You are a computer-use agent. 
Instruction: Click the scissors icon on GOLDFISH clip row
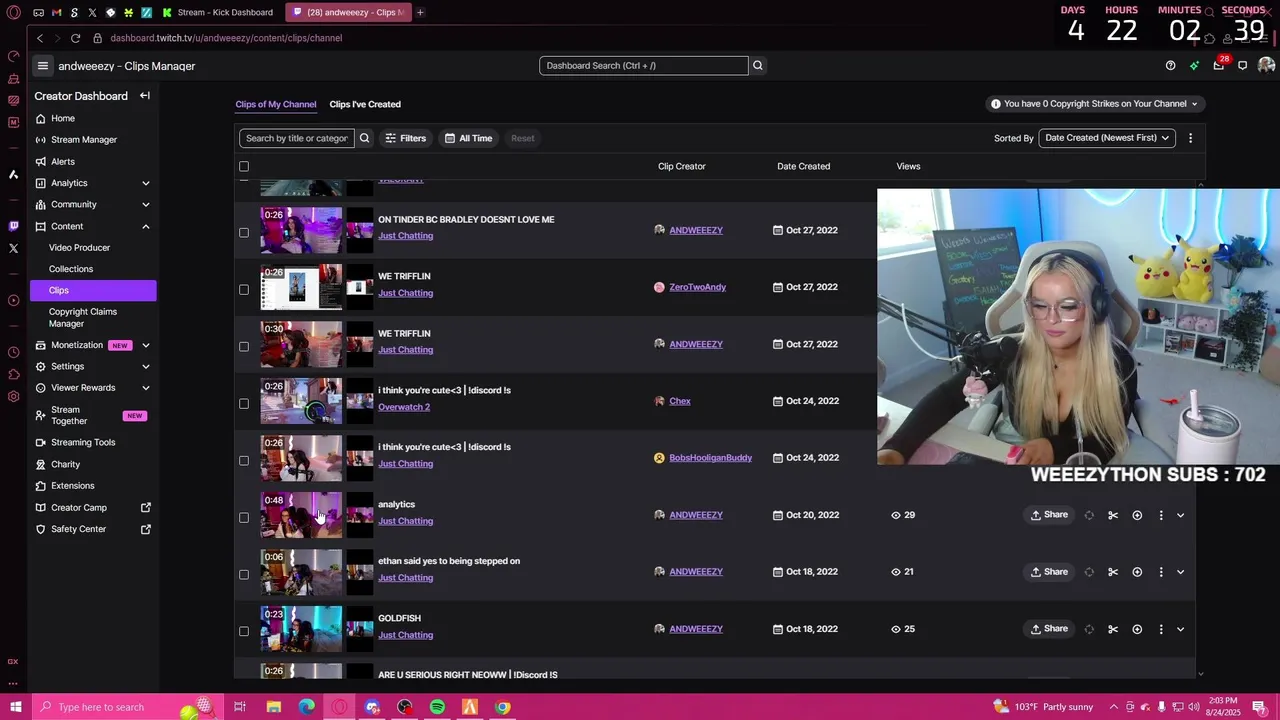pyautogui.click(x=1113, y=629)
